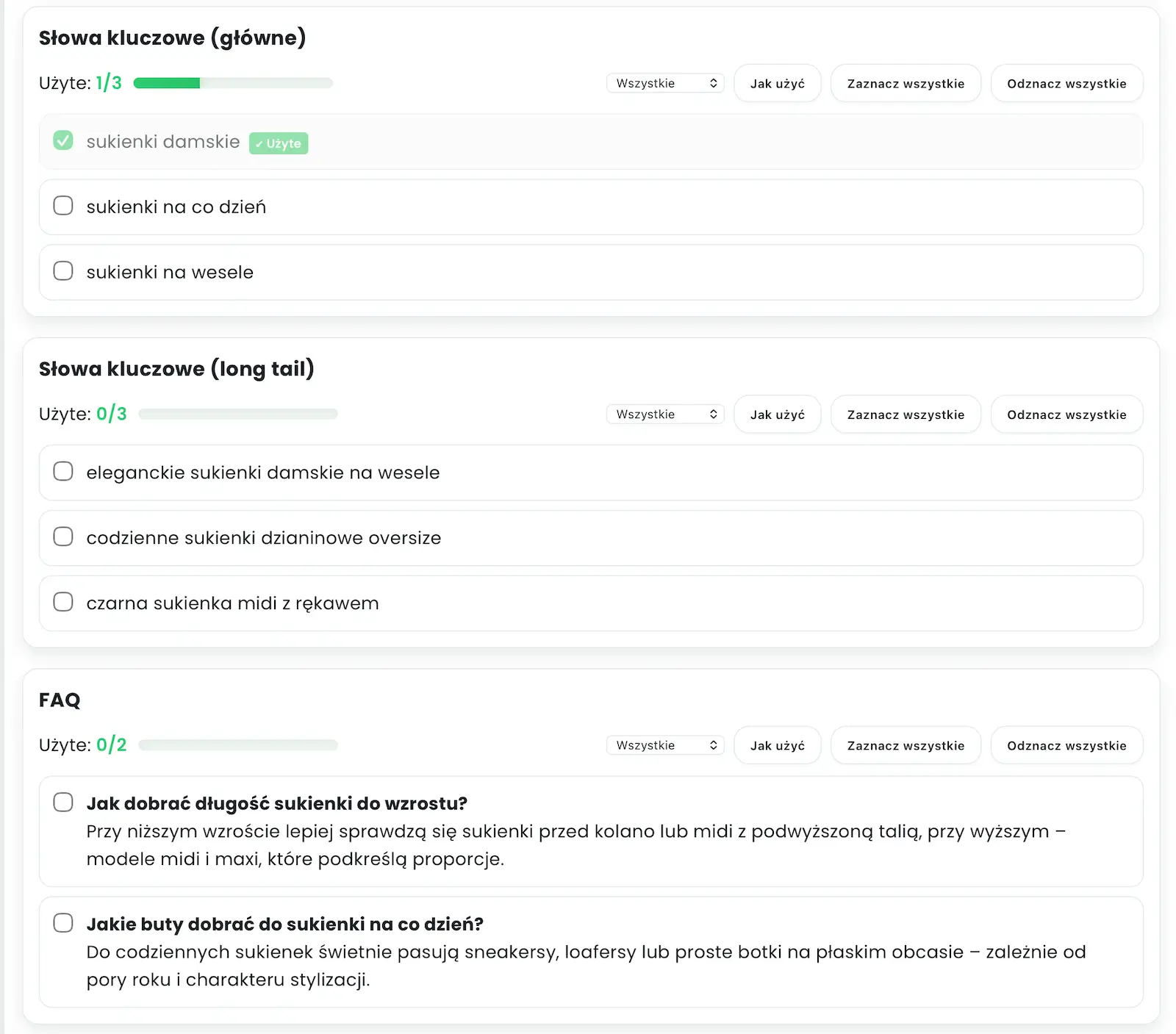Click the green 'Użyte' badge icon
Screen dimensions: 1176x1034
[x=279, y=143]
